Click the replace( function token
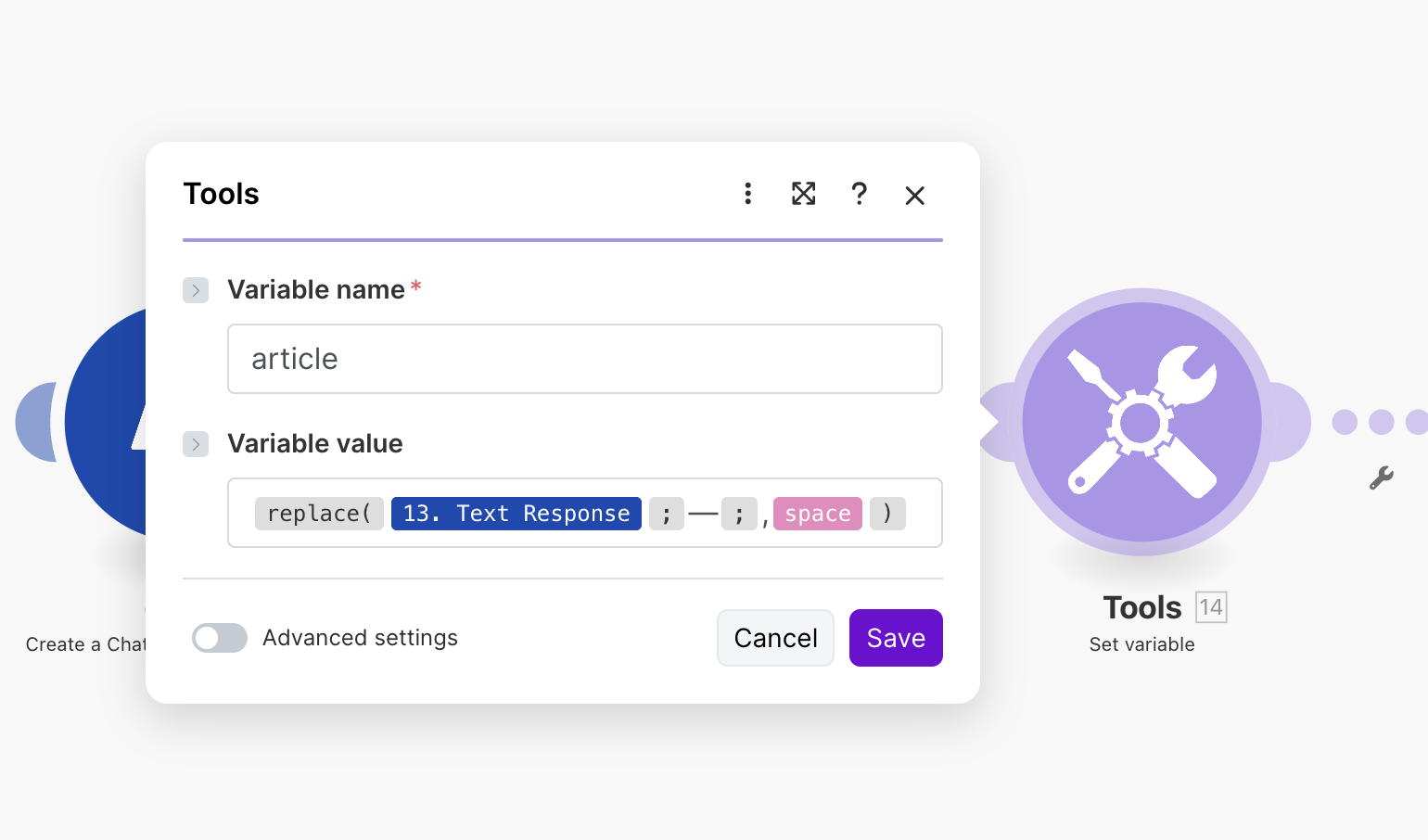This screenshot has height=840, width=1428. (319, 513)
